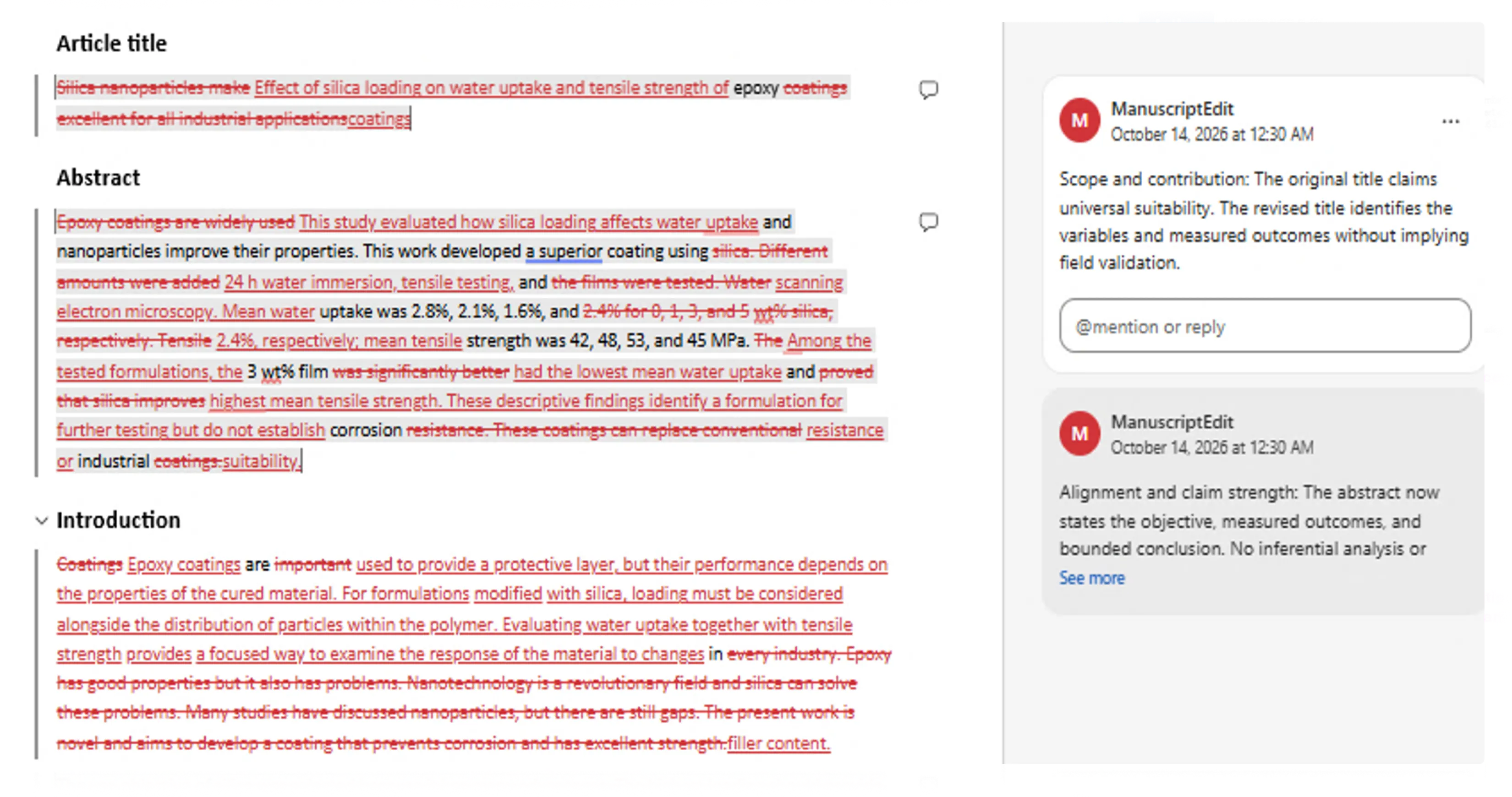
Task: Click inserted text 'had the lowest mean water uptake'
Action: (647, 372)
